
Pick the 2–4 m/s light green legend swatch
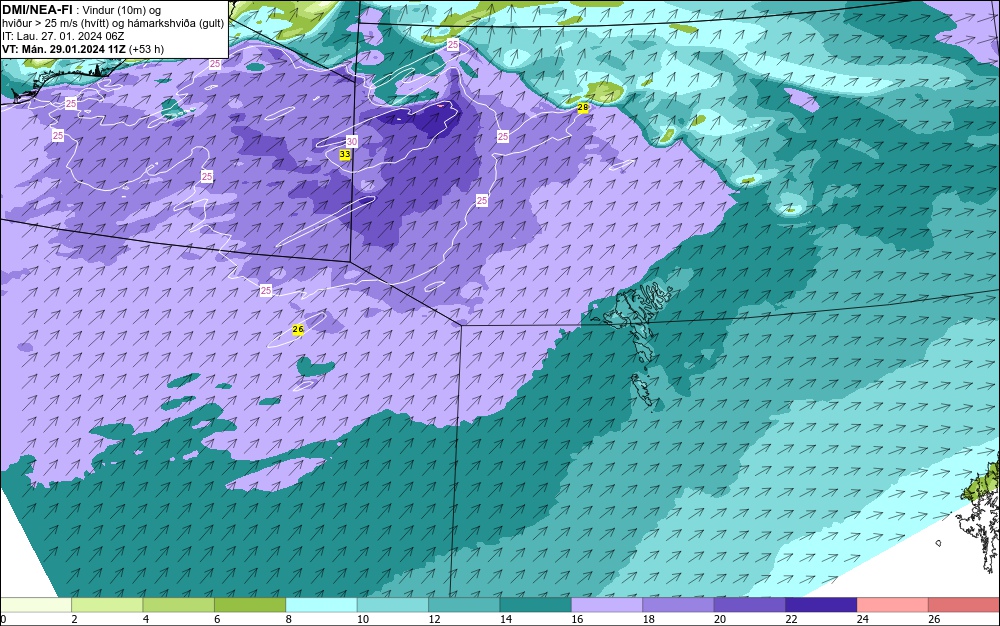tap(107, 605)
